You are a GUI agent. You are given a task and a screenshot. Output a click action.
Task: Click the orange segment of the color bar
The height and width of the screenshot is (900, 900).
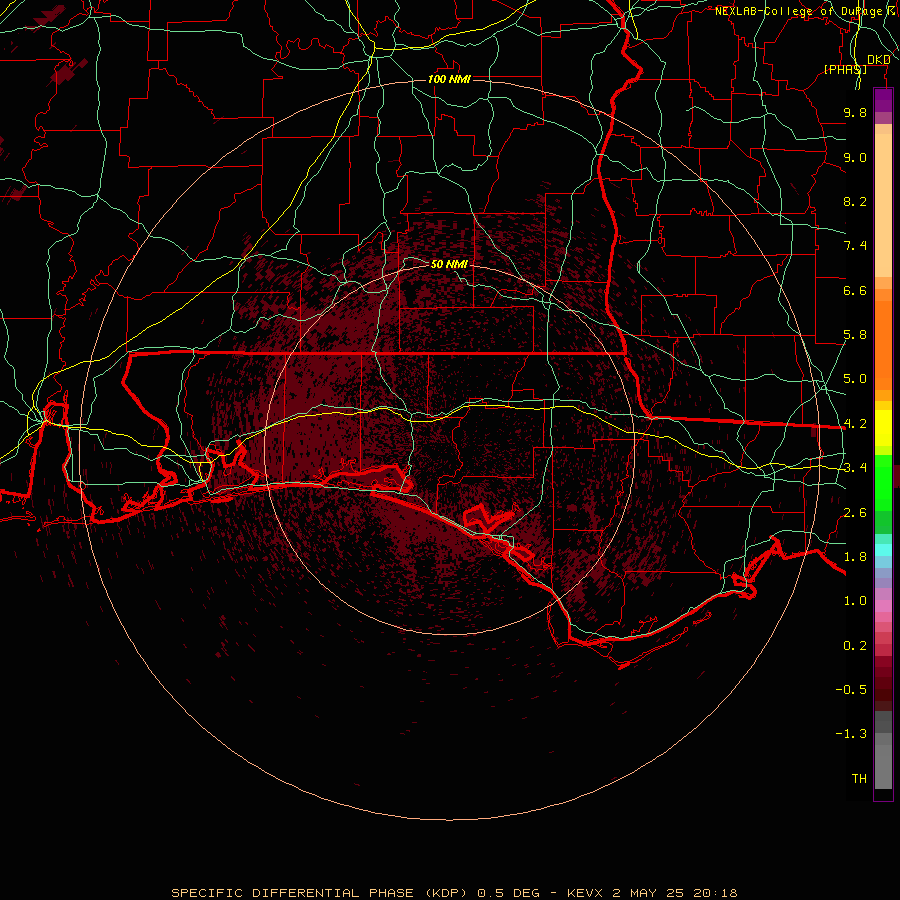point(883,345)
